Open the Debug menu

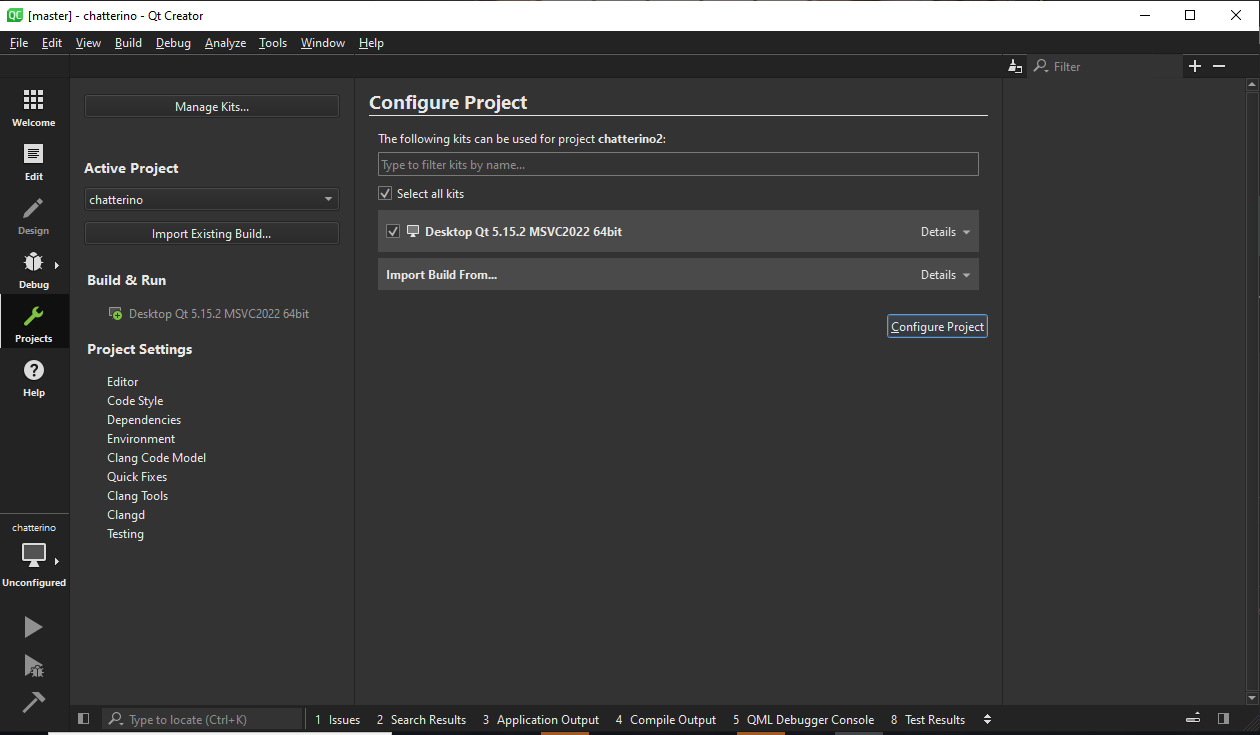pos(173,43)
